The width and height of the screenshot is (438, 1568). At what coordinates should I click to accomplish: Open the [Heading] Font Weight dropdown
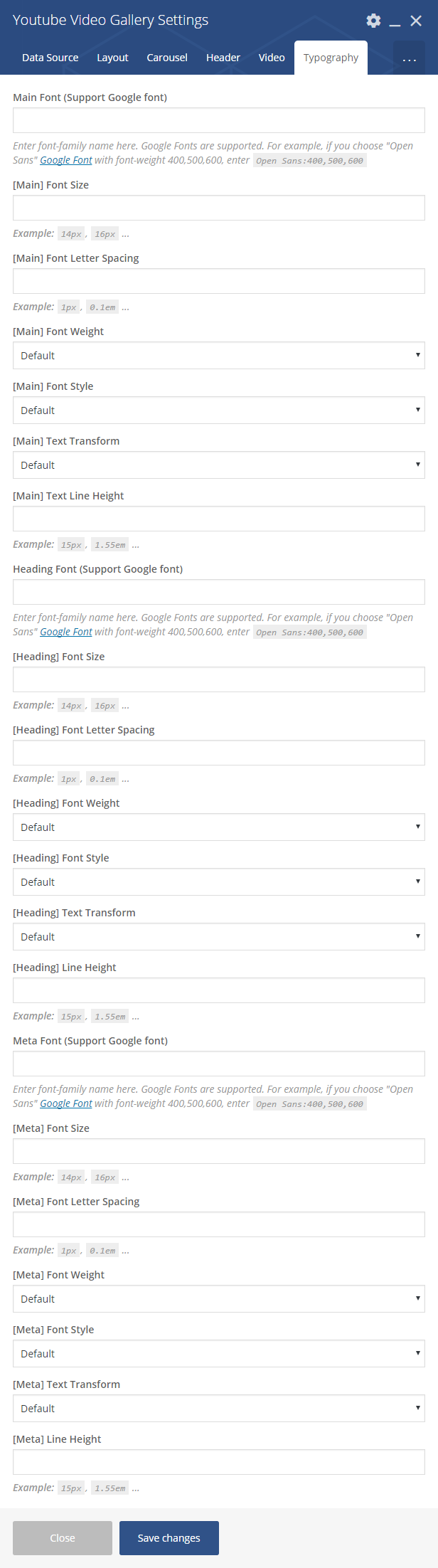(218, 827)
